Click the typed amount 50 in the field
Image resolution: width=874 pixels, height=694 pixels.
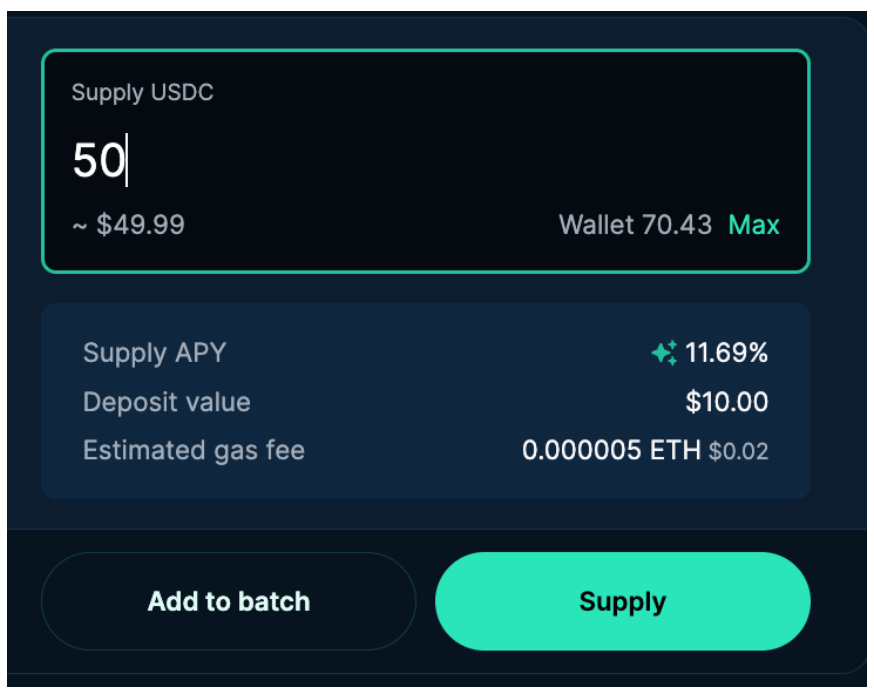pyautogui.click(x=97, y=161)
